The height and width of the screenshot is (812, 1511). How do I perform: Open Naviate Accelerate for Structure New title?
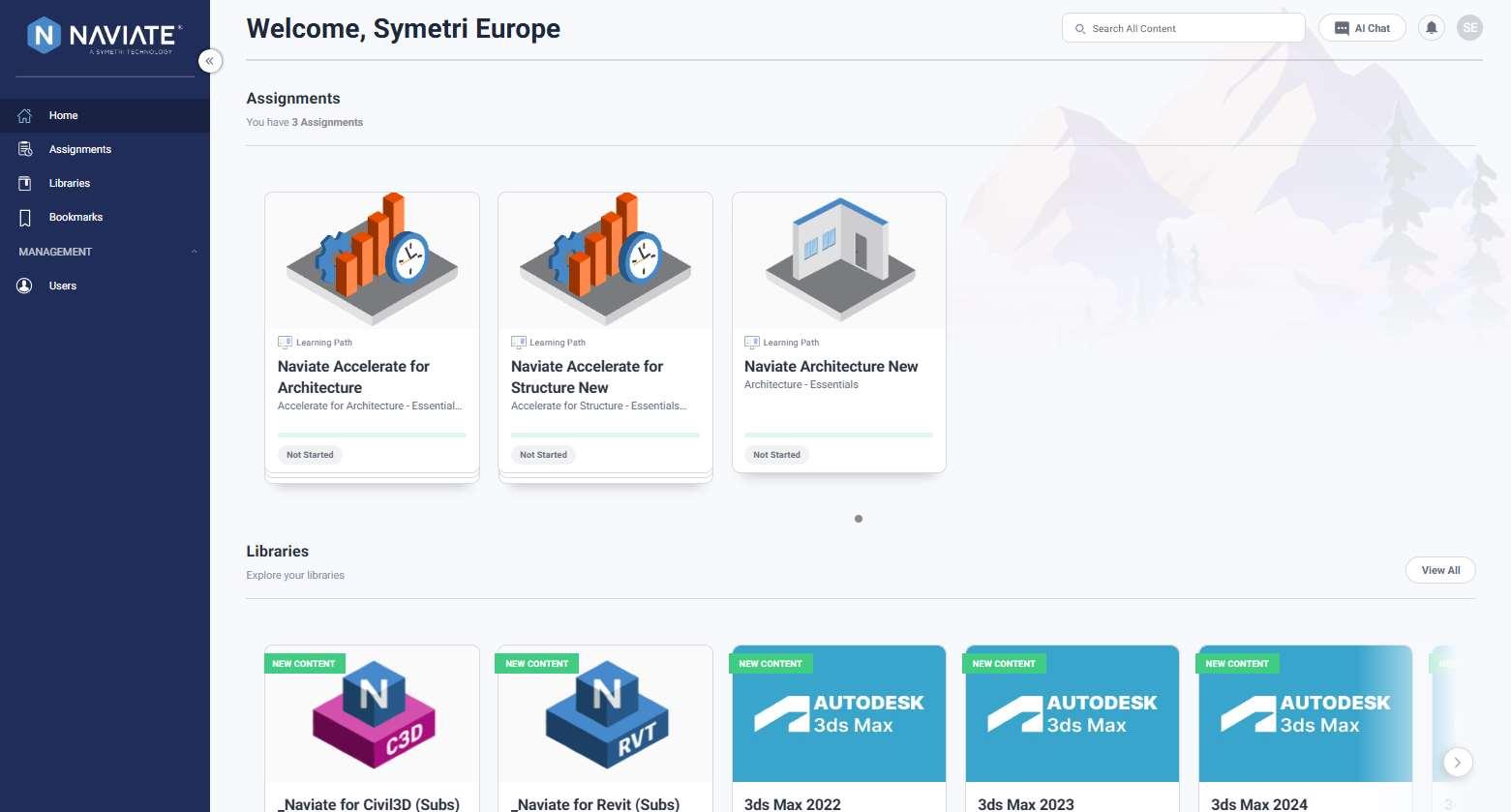coord(587,376)
